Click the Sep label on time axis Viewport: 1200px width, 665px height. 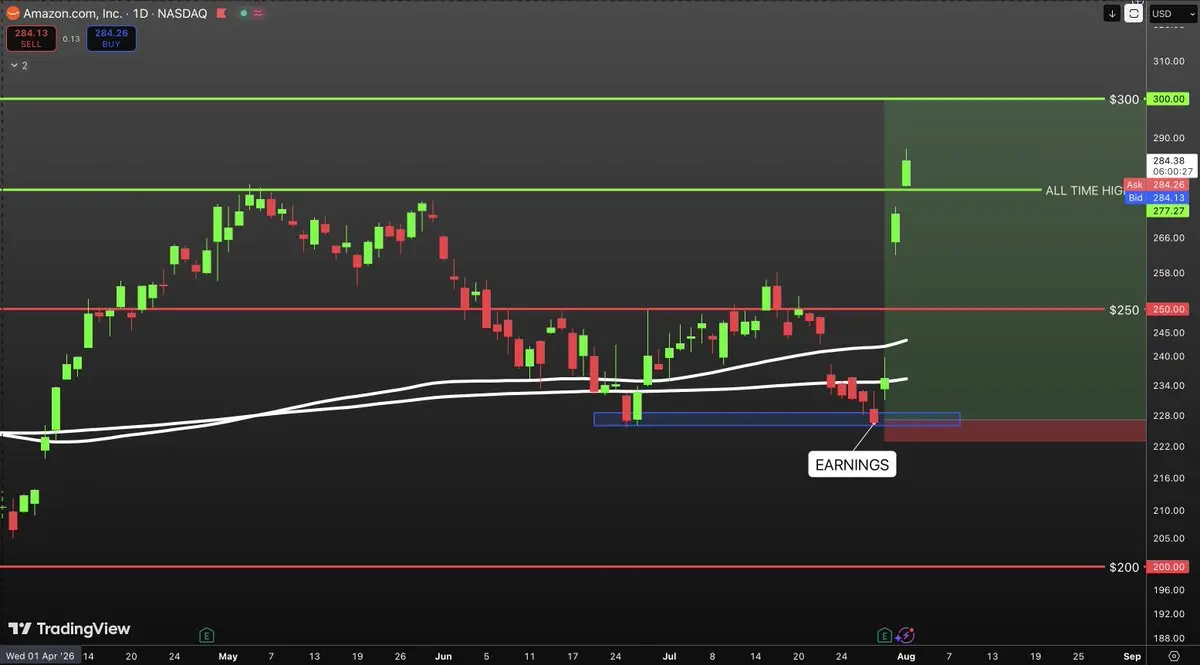1132,657
